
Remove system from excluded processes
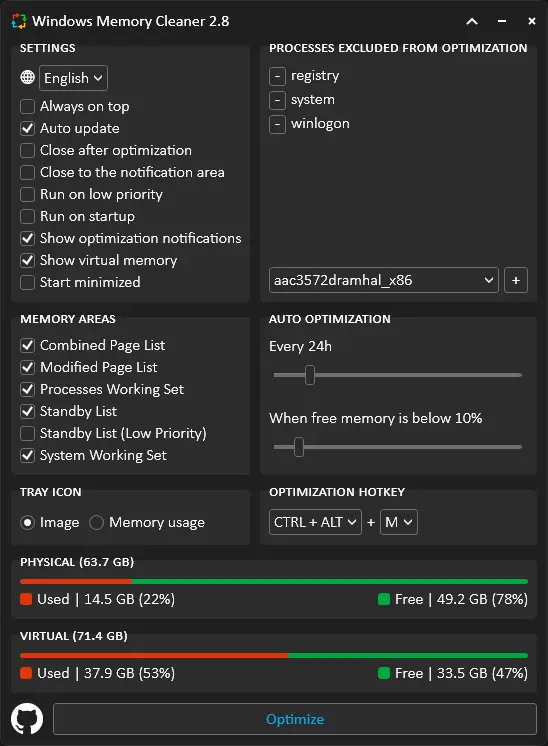click(277, 100)
